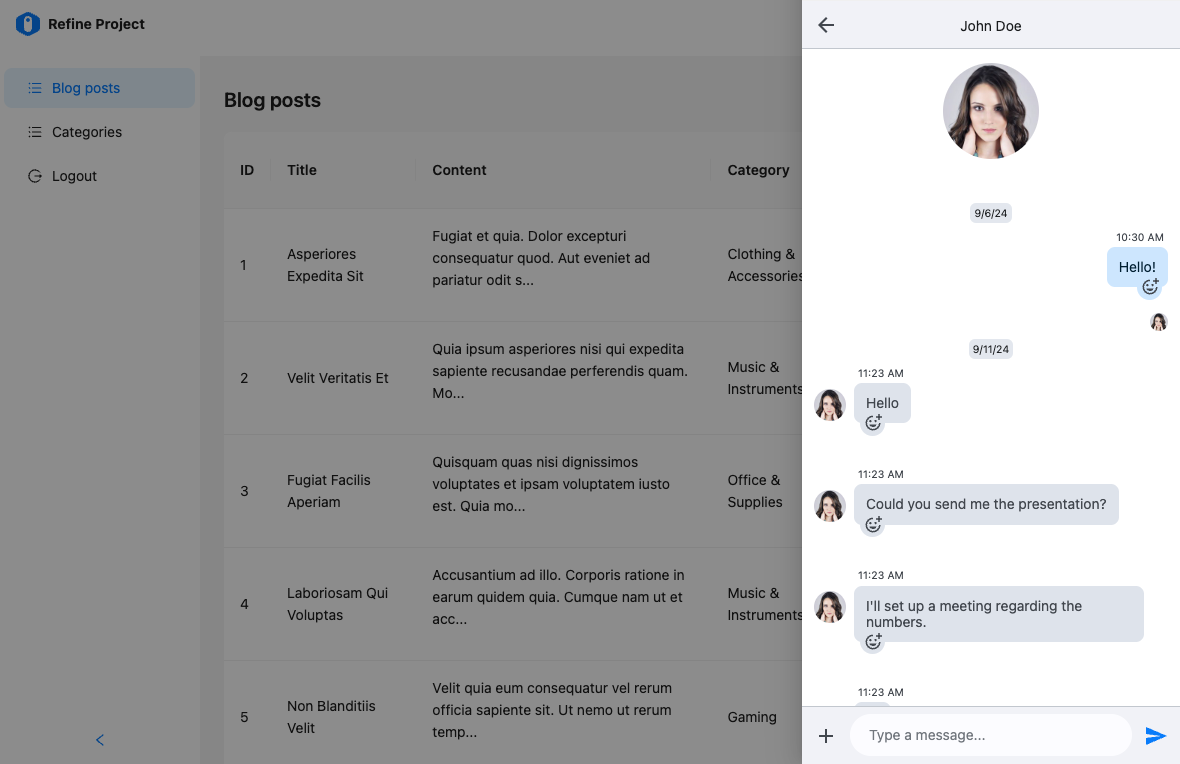Screen dimensions: 1180x764
Task: Click John Doe's large profile picture
Action: [x=990, y=111]
